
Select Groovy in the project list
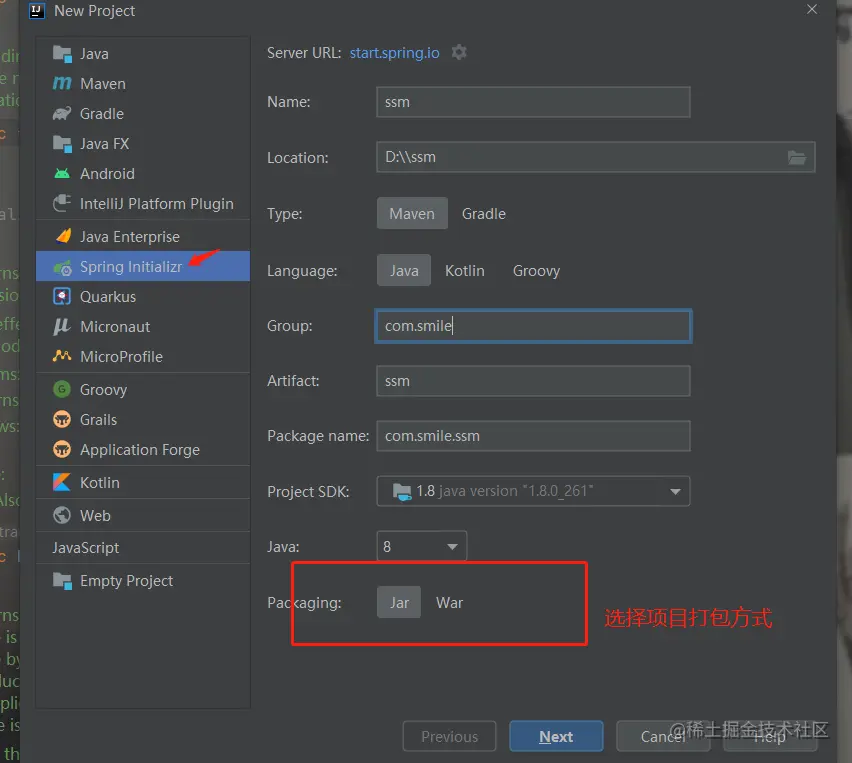143,390
